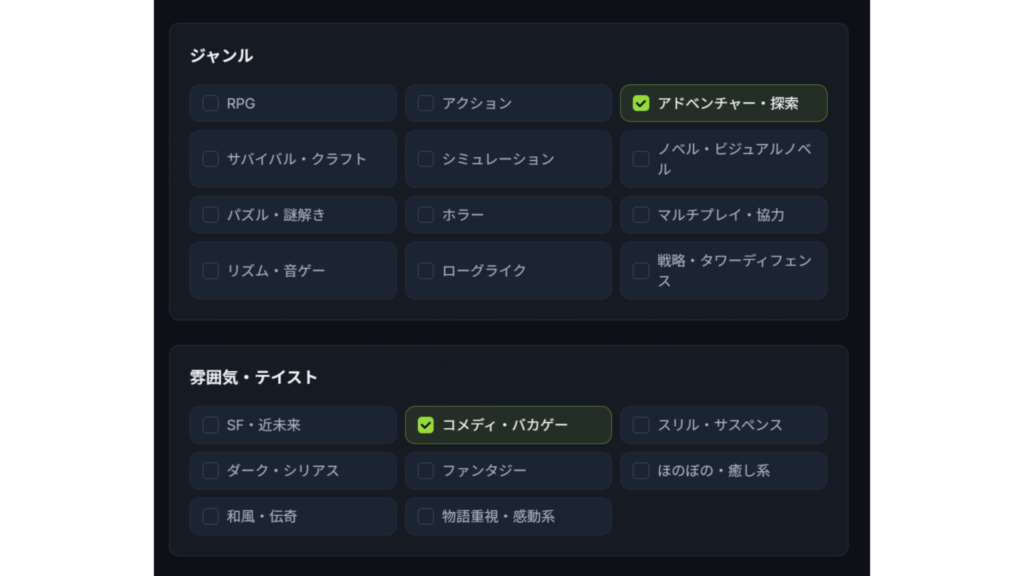Enable the ローグライク genre
The image size is (1024, 576).
coord(426,271)
